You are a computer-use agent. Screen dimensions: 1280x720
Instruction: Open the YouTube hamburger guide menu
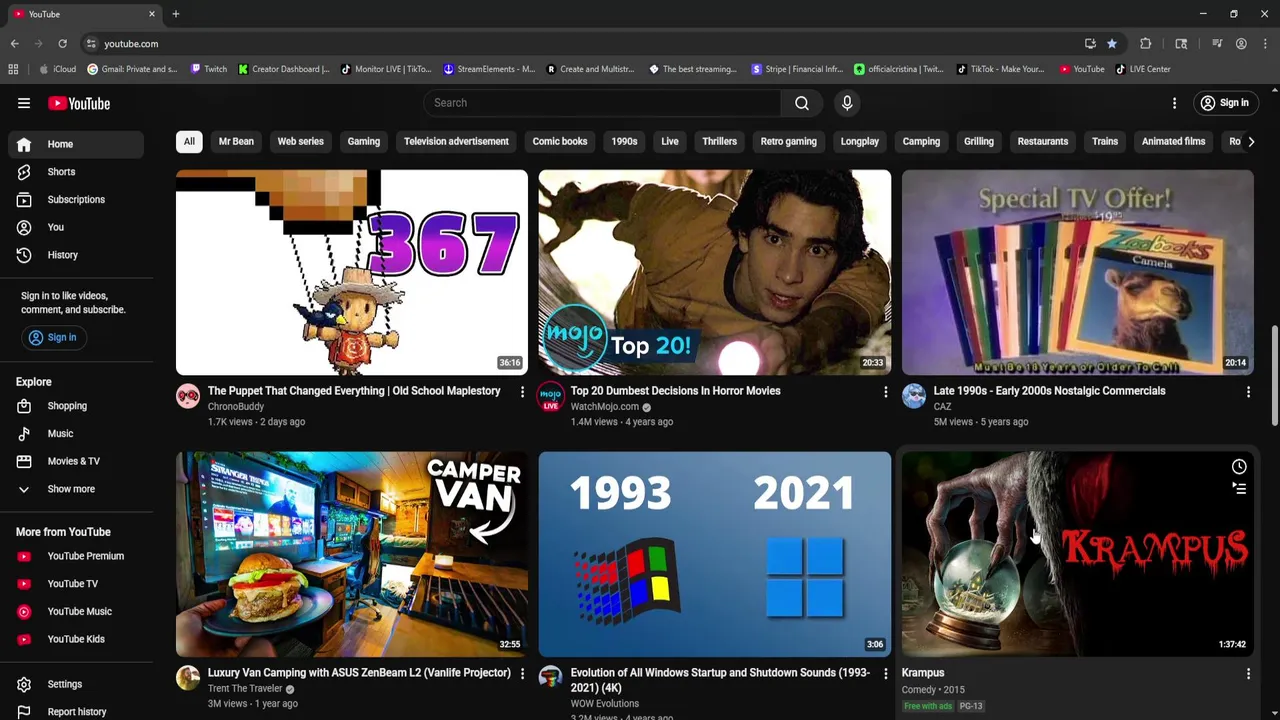click(x=24, y=103)
